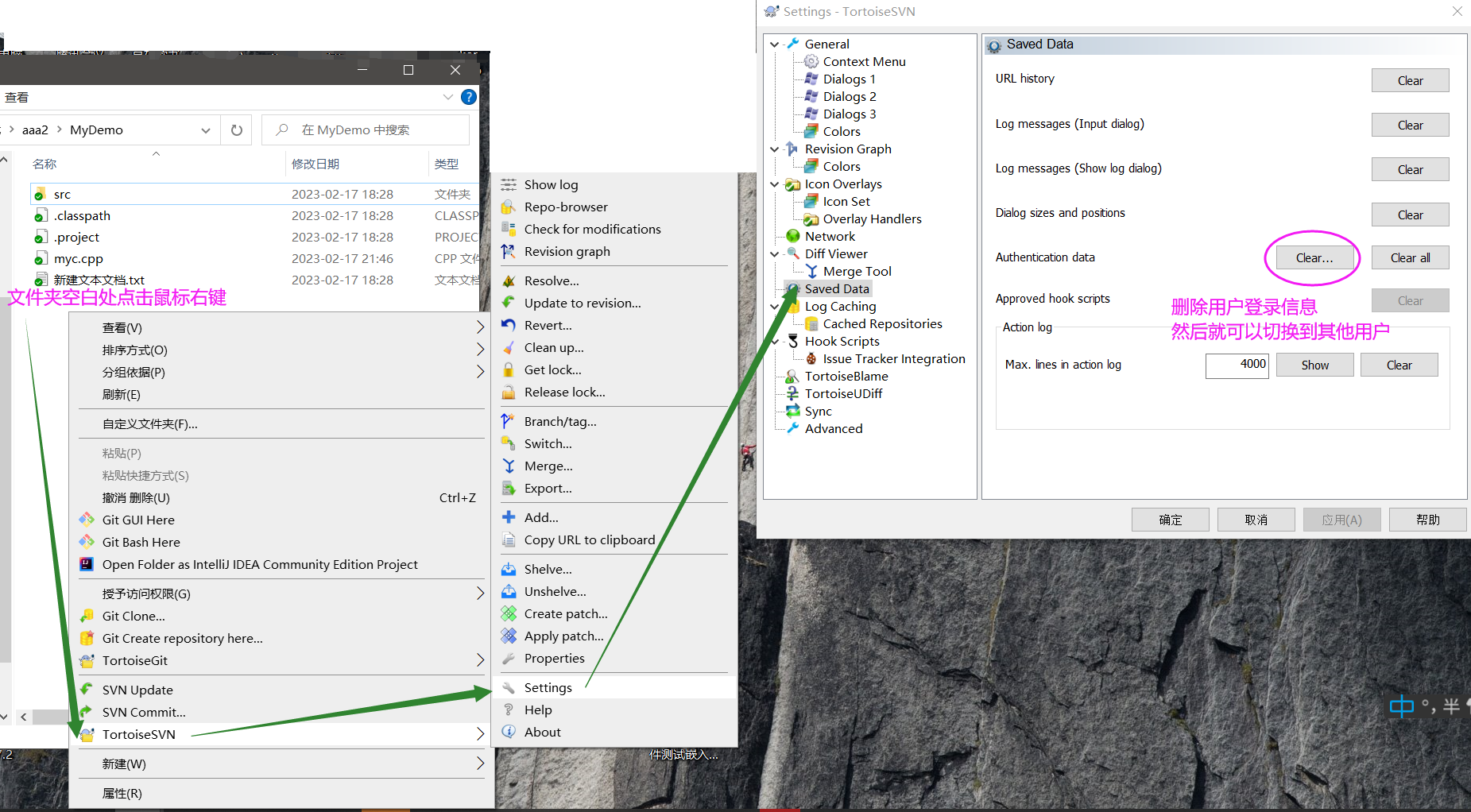Screen dimensions: 1471x812
Task: Clear Dialog sizes and positions
Action: 1410,215
